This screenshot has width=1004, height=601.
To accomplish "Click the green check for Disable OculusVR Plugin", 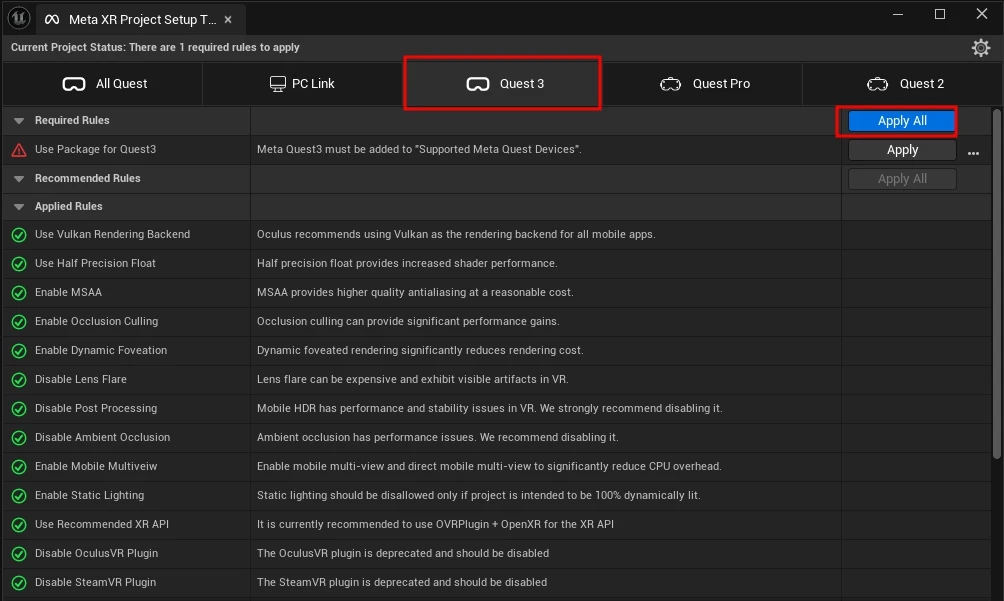I will click(x=19, y=554).
